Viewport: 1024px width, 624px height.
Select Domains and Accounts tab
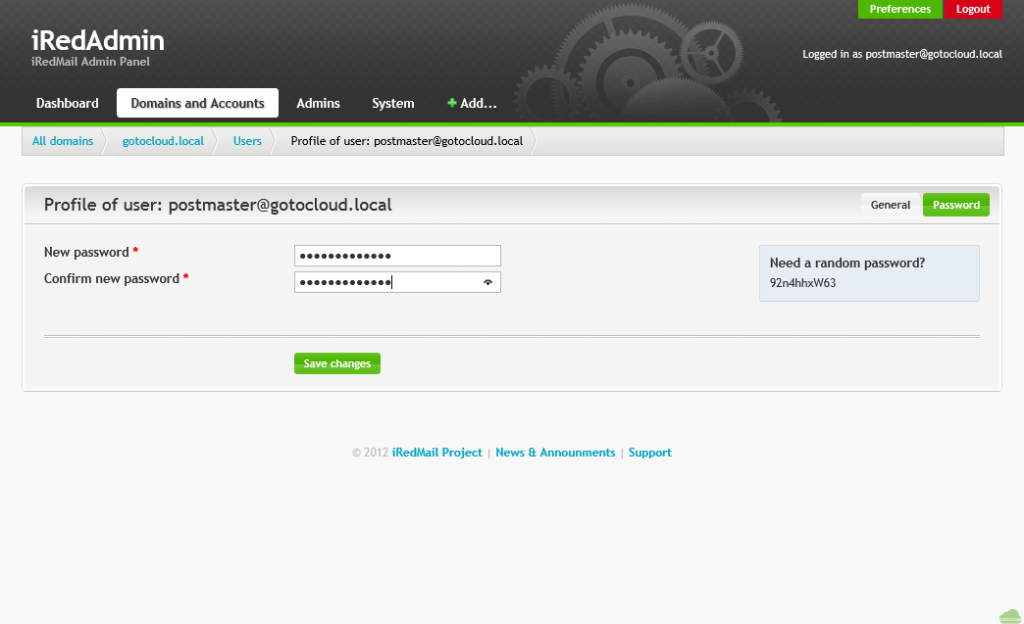click(197, 103)
